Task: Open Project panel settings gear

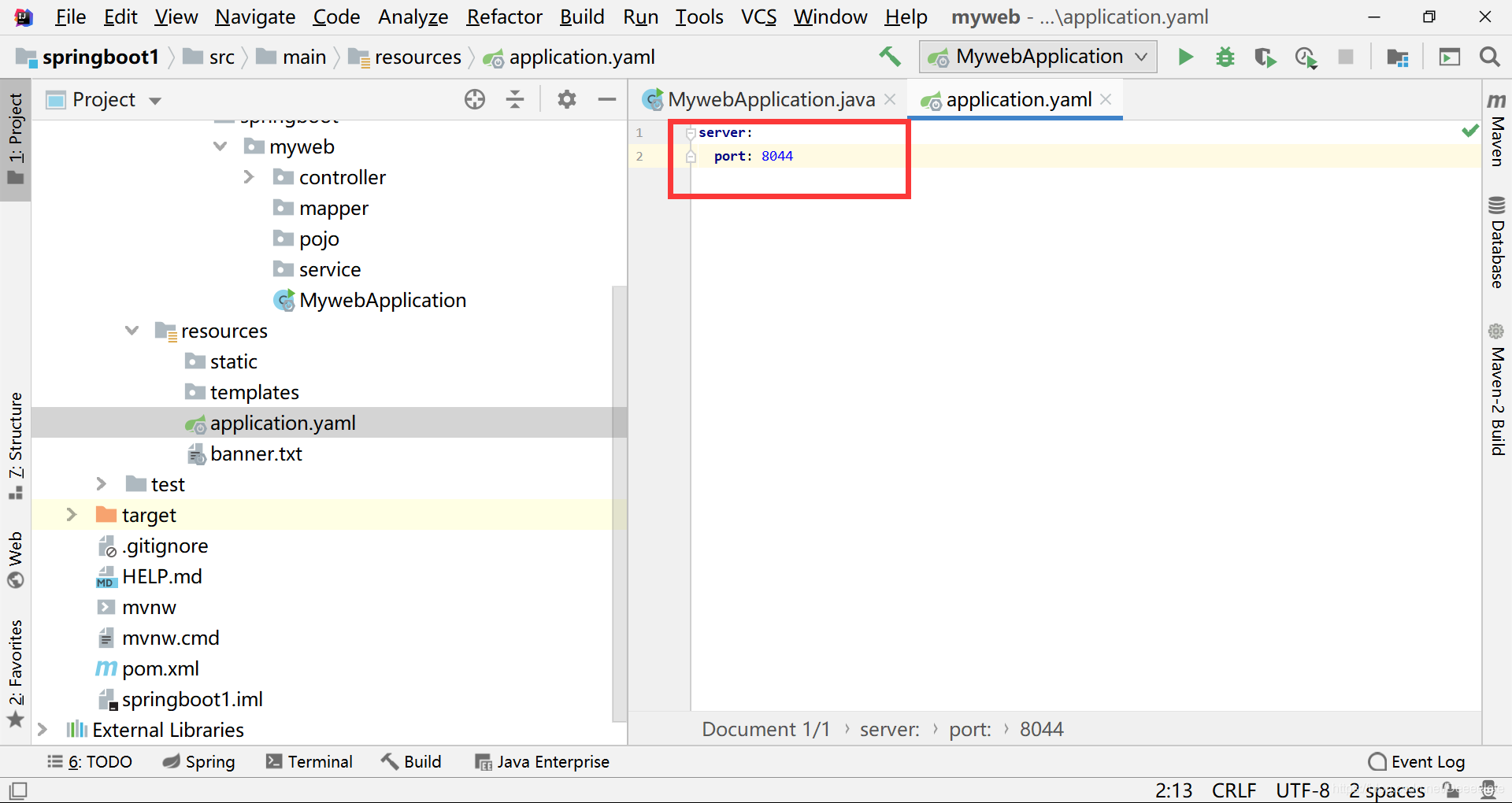Action: tap(567, 99)
